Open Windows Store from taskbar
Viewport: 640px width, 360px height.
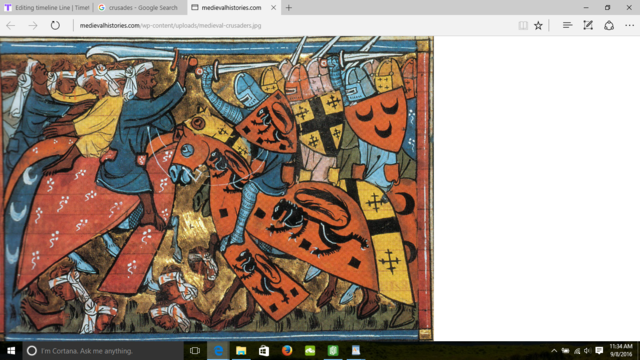[264, 351]
